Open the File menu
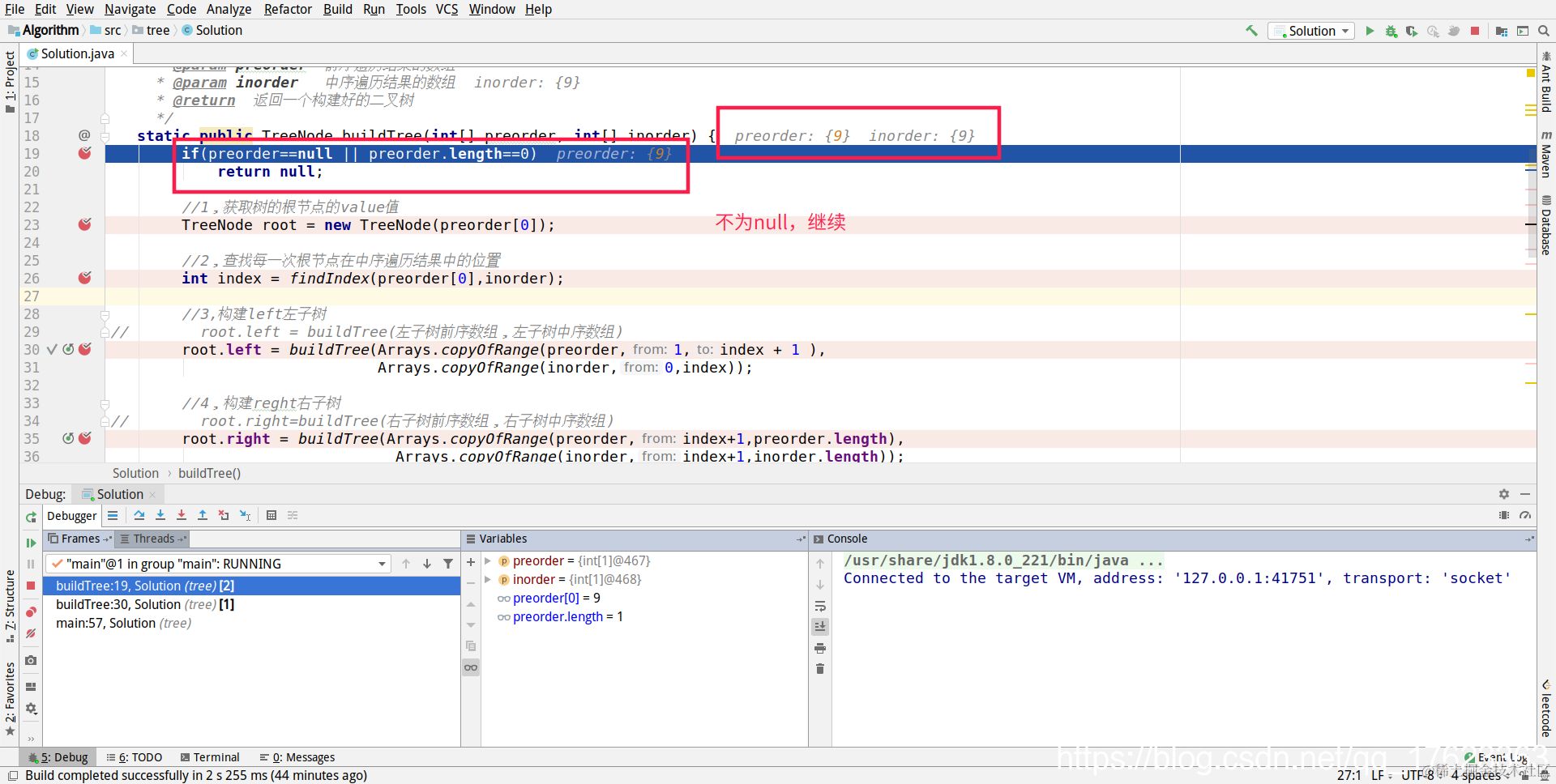Viewport: 1556px width, 784px height. coord(15,9)
